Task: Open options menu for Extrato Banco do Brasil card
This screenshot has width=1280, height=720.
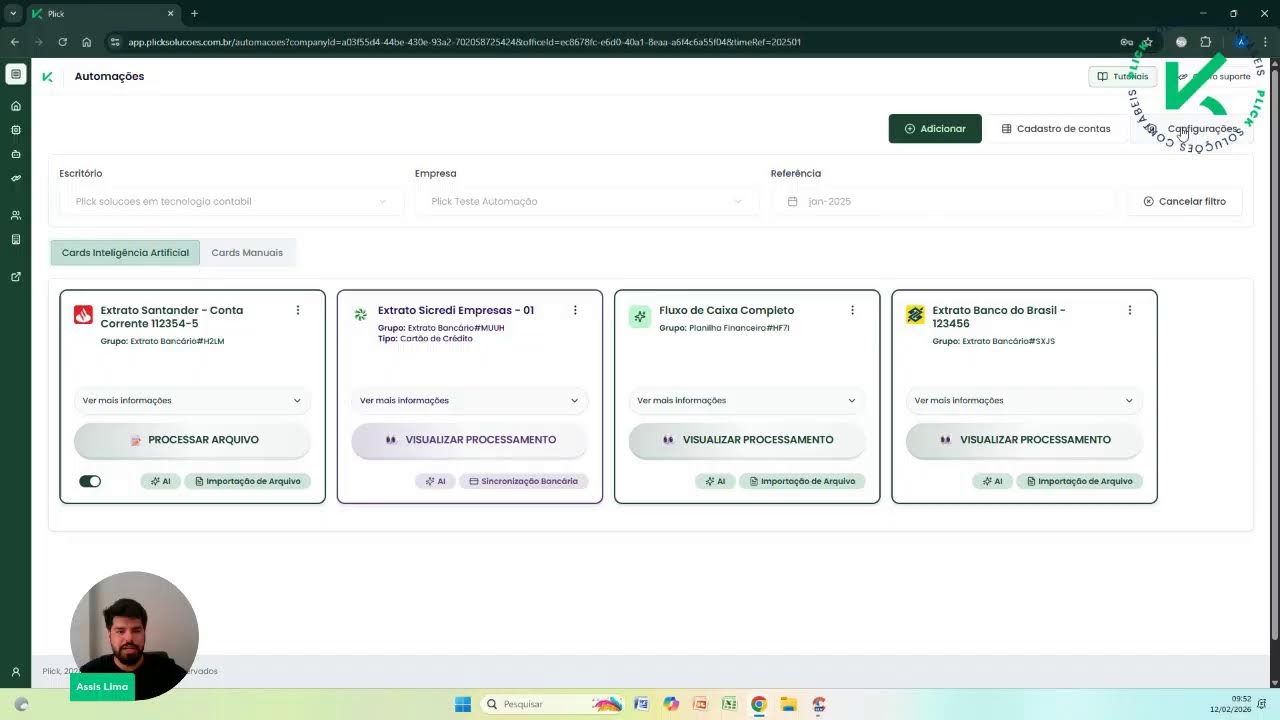Action: [x=1130, y=310]
